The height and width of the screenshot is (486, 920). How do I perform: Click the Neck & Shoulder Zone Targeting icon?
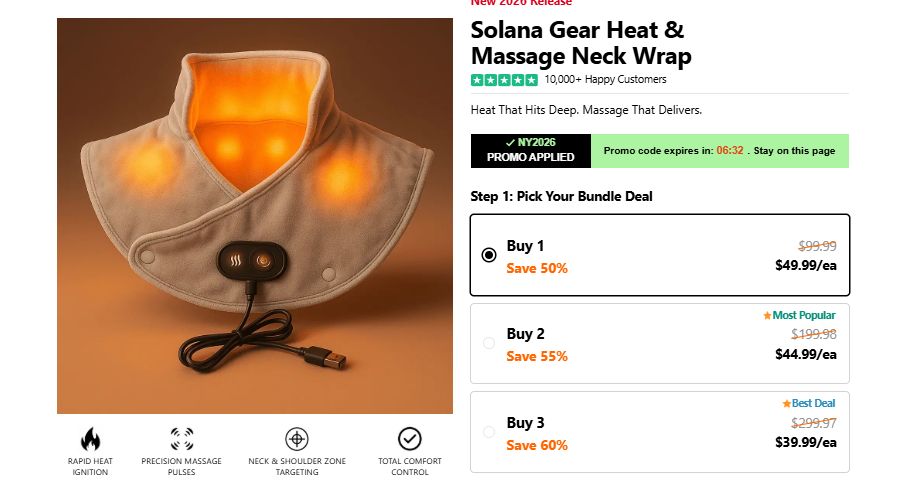click(x=296, y=438)
